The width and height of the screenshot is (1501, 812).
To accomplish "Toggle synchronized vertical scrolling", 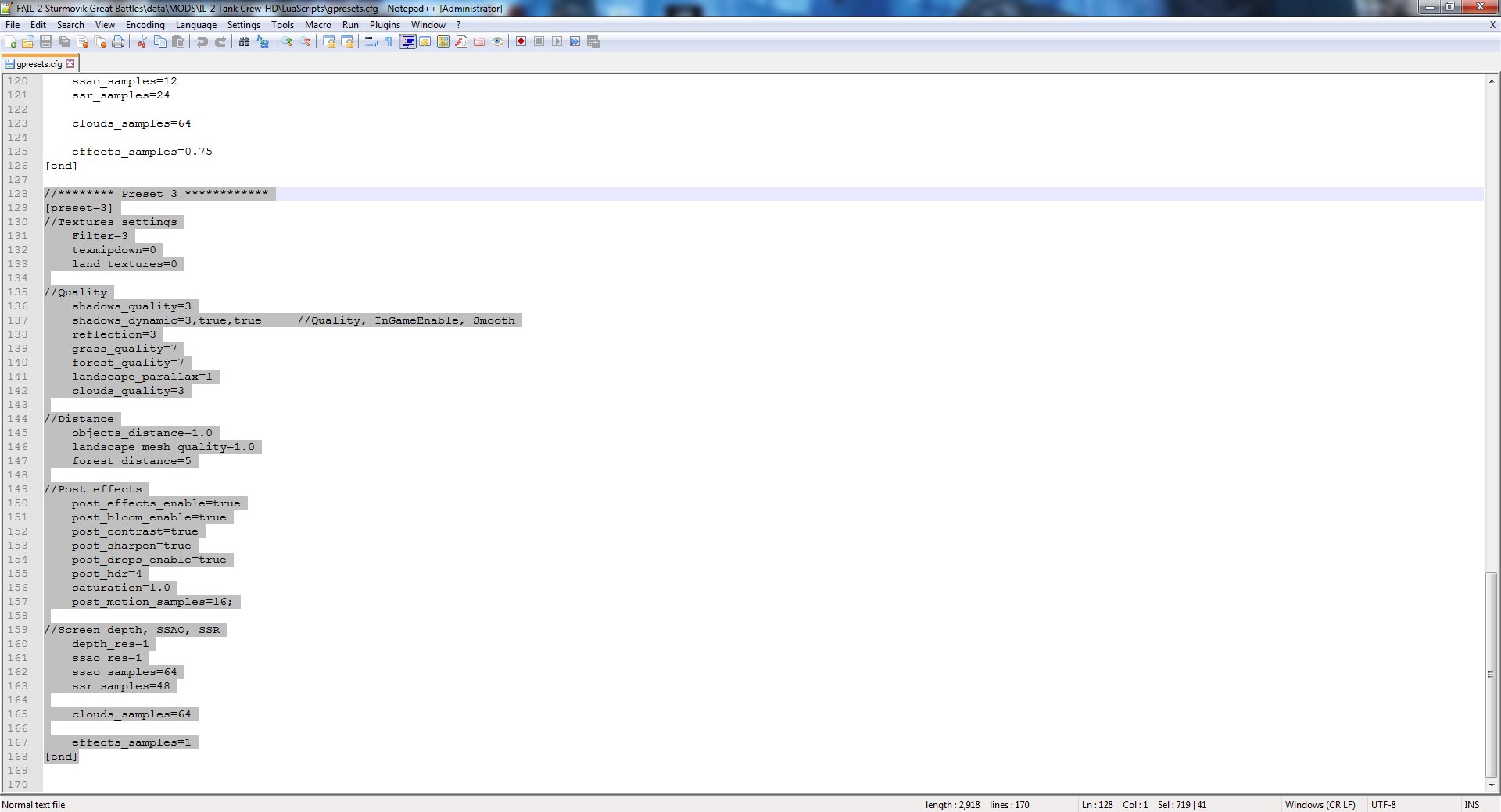I will (329, 41).
